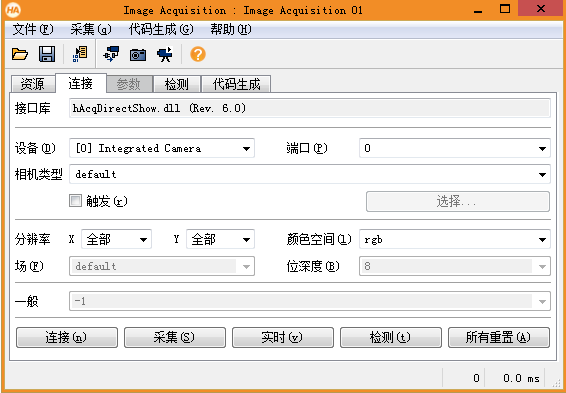Click the connect camera toolbar icon
The height and width of the screenshot is (393, 566).
111,54
